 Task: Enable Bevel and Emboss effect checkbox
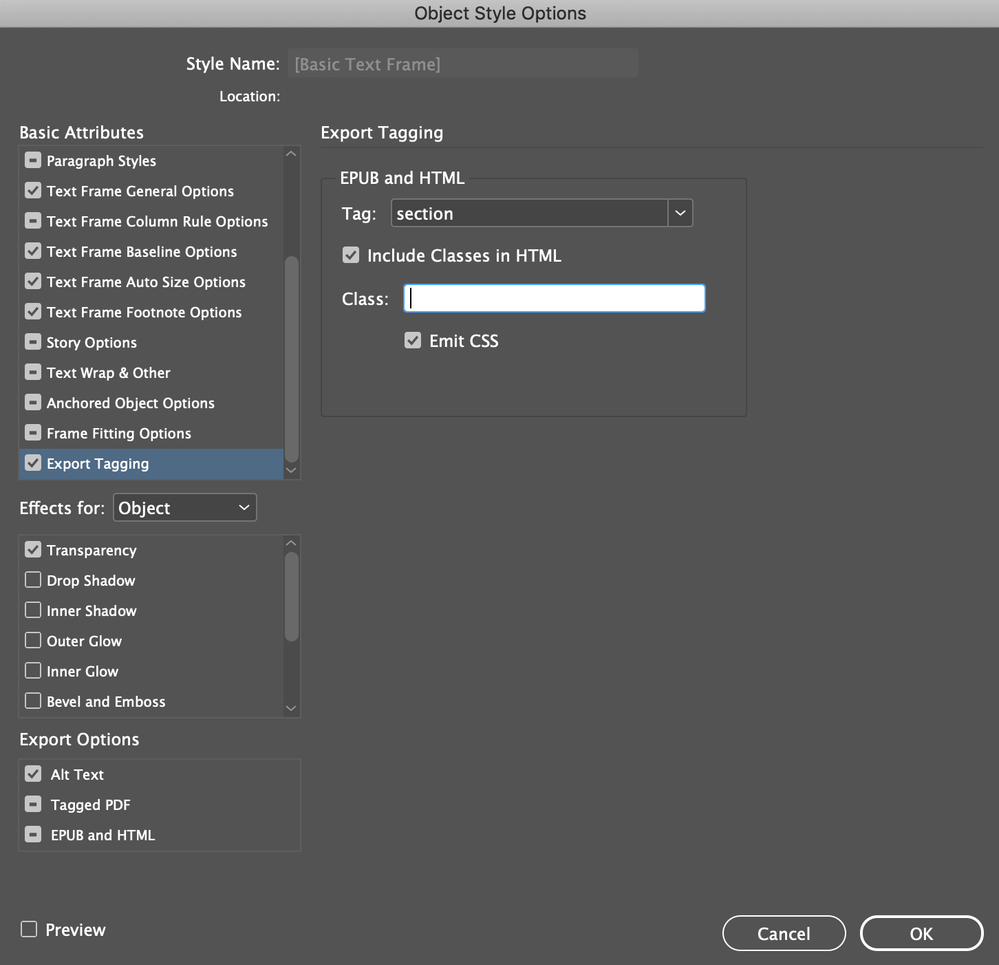[33, 701]
